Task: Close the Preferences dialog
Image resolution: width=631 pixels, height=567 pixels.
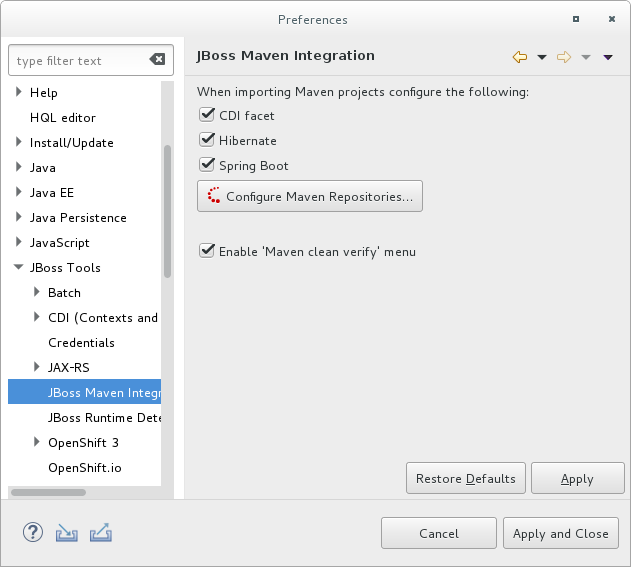Action: [x=612, y=19]
